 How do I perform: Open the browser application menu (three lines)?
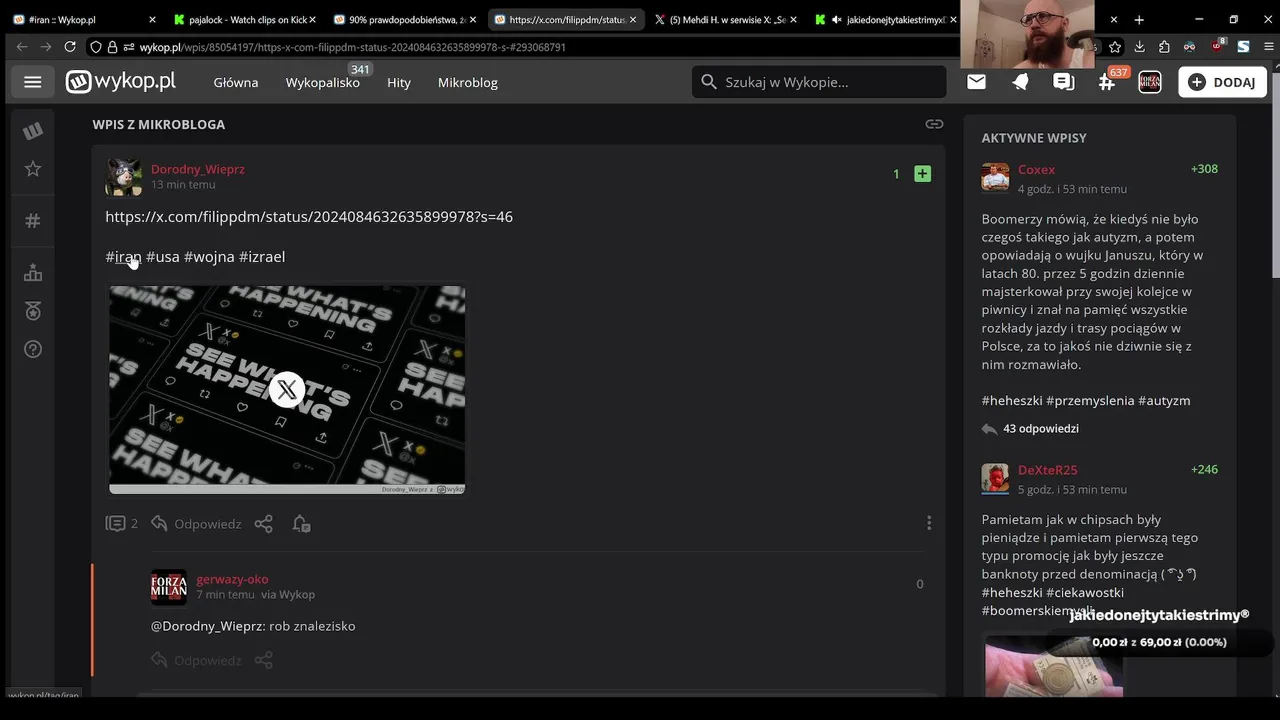coord(1267,47)
